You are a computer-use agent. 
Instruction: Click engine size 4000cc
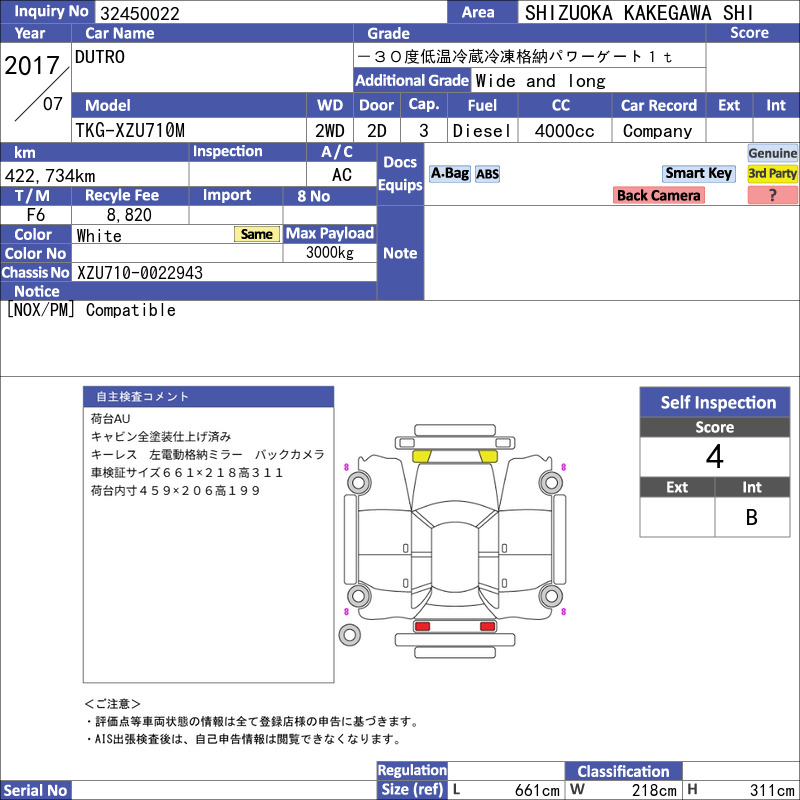click(x=564, y=131)
